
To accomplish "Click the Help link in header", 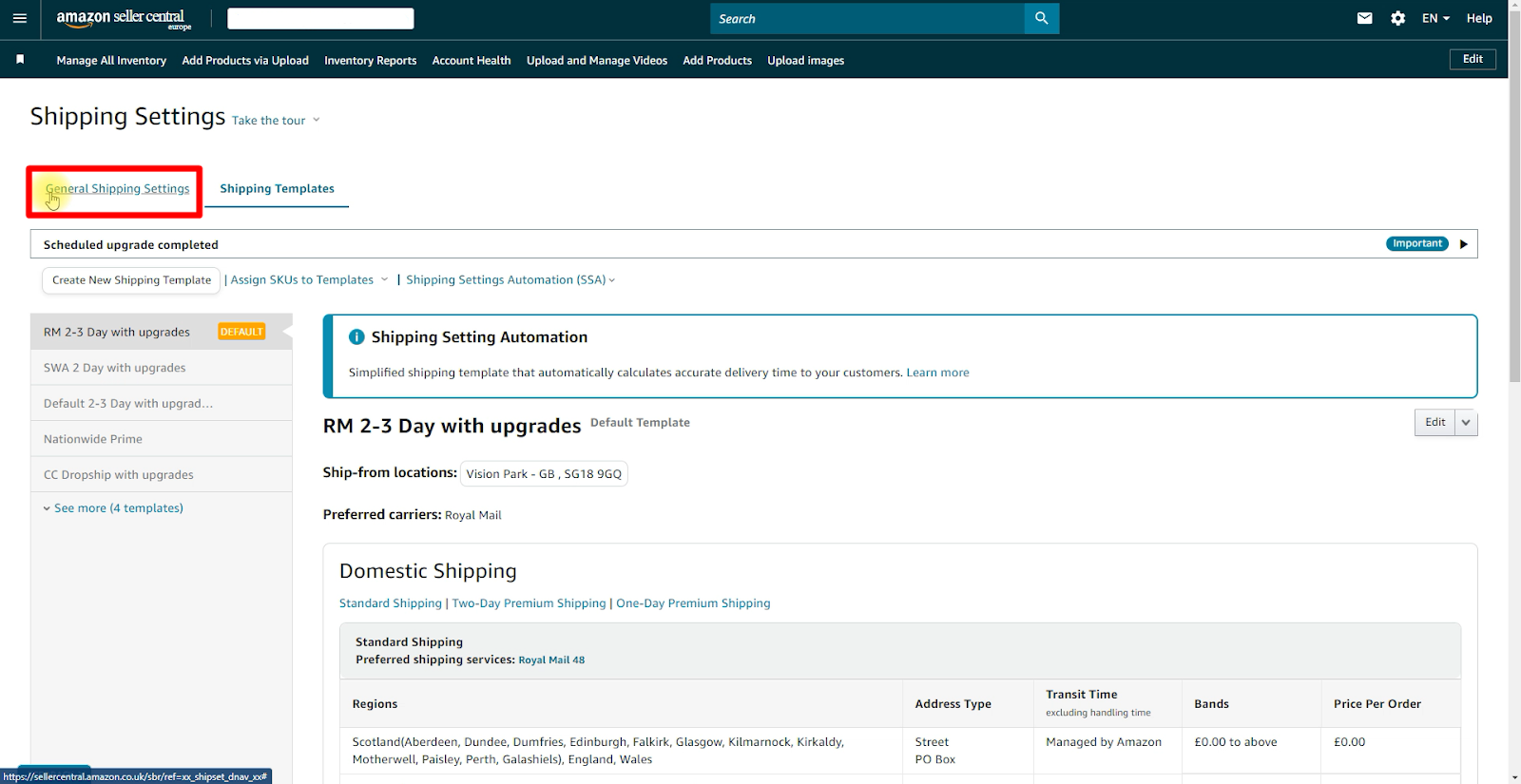I will coord(1479,18).
